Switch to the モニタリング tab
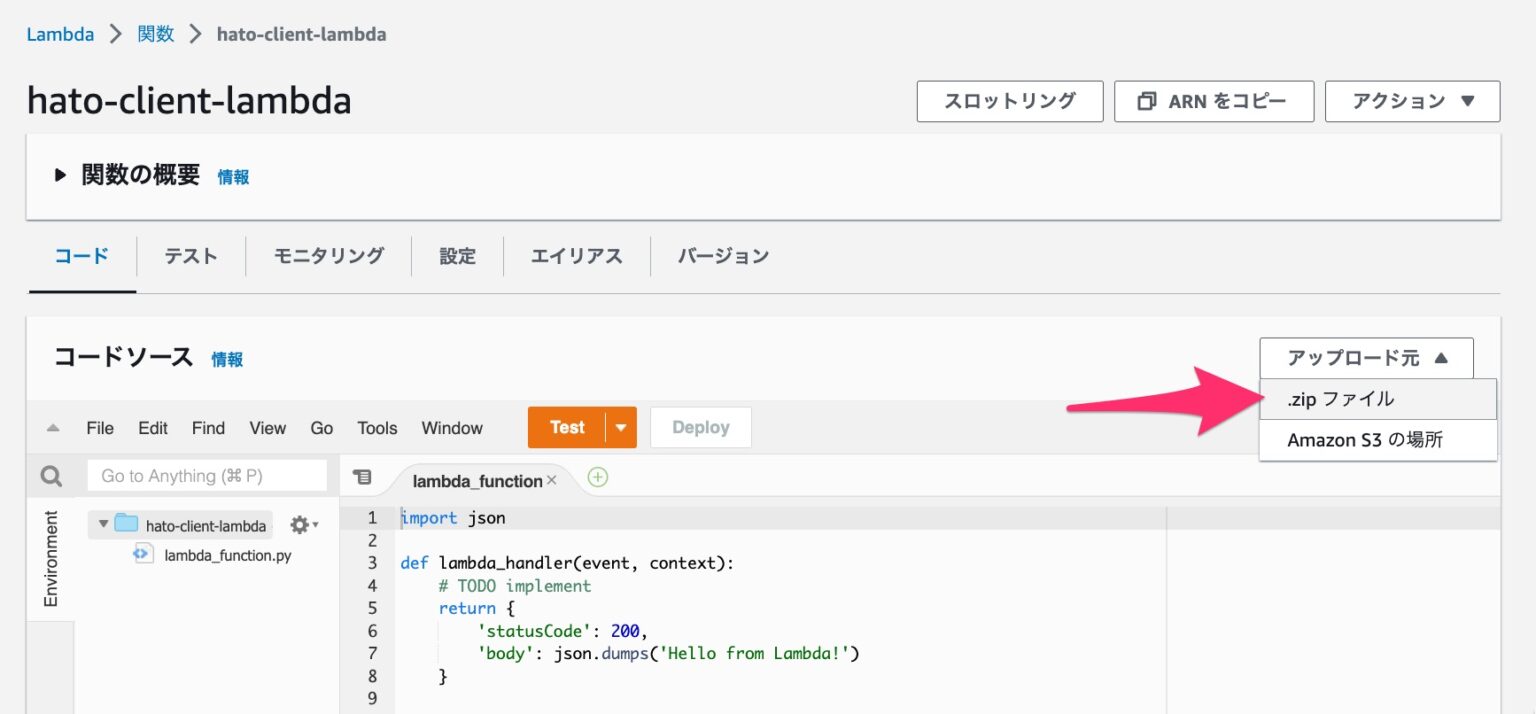 (x=329, y=256)
